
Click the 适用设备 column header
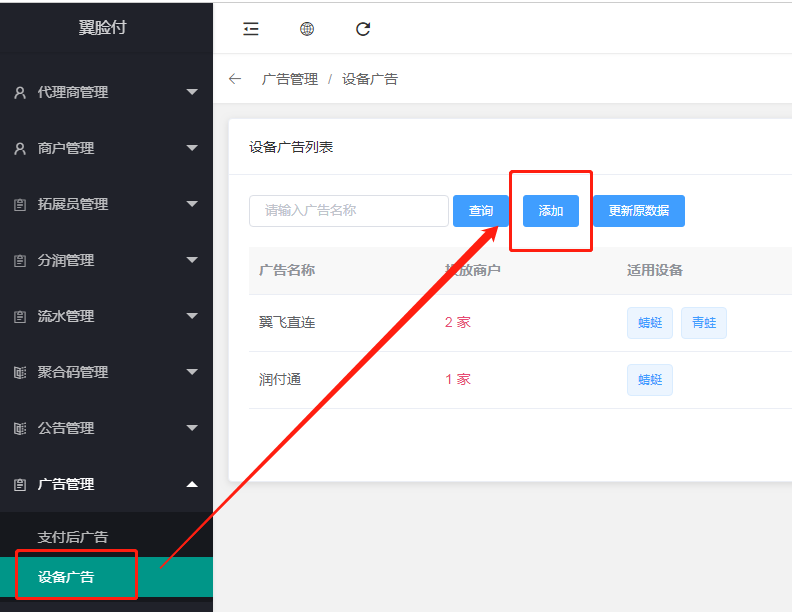pos(655,270)
